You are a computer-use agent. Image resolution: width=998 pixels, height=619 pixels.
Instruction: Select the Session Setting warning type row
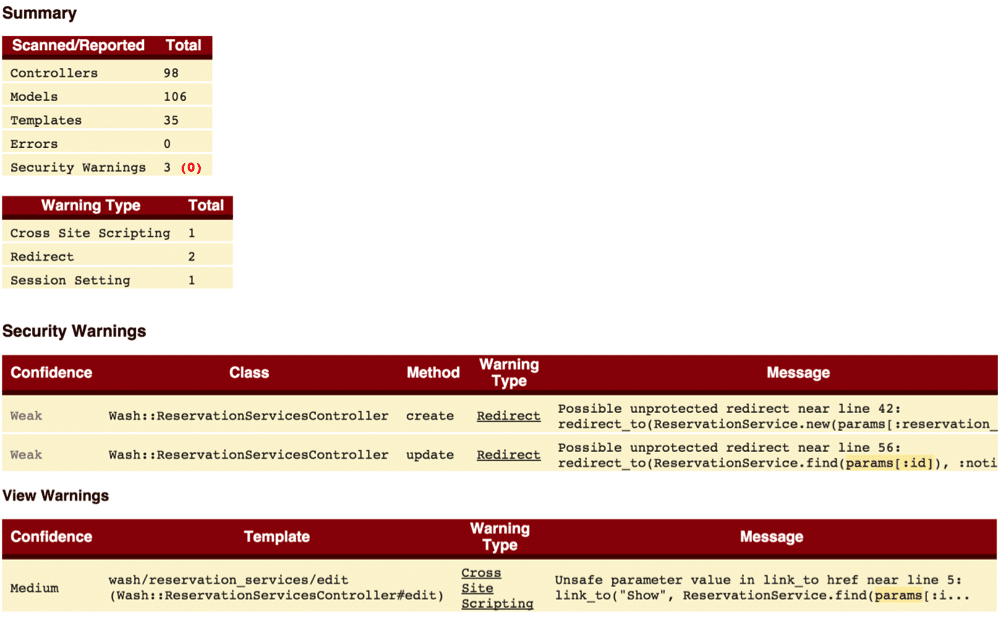tap(70, 281)
